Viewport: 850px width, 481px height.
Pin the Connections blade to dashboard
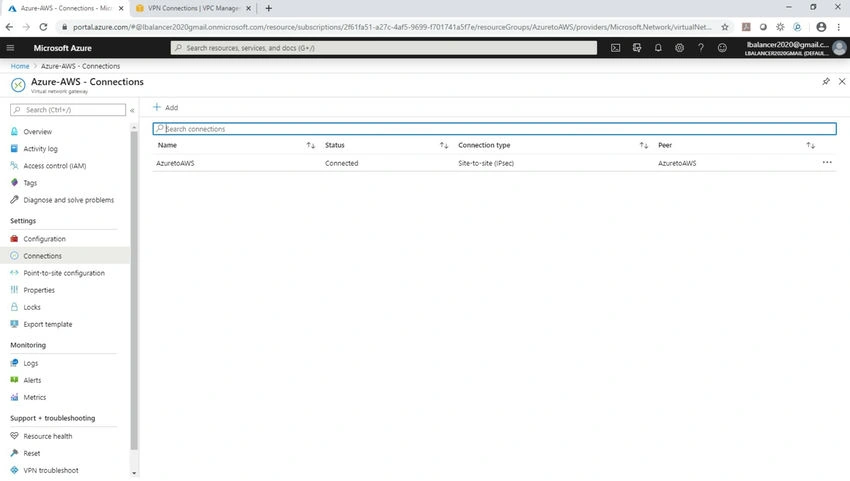[x=826, y=81]
